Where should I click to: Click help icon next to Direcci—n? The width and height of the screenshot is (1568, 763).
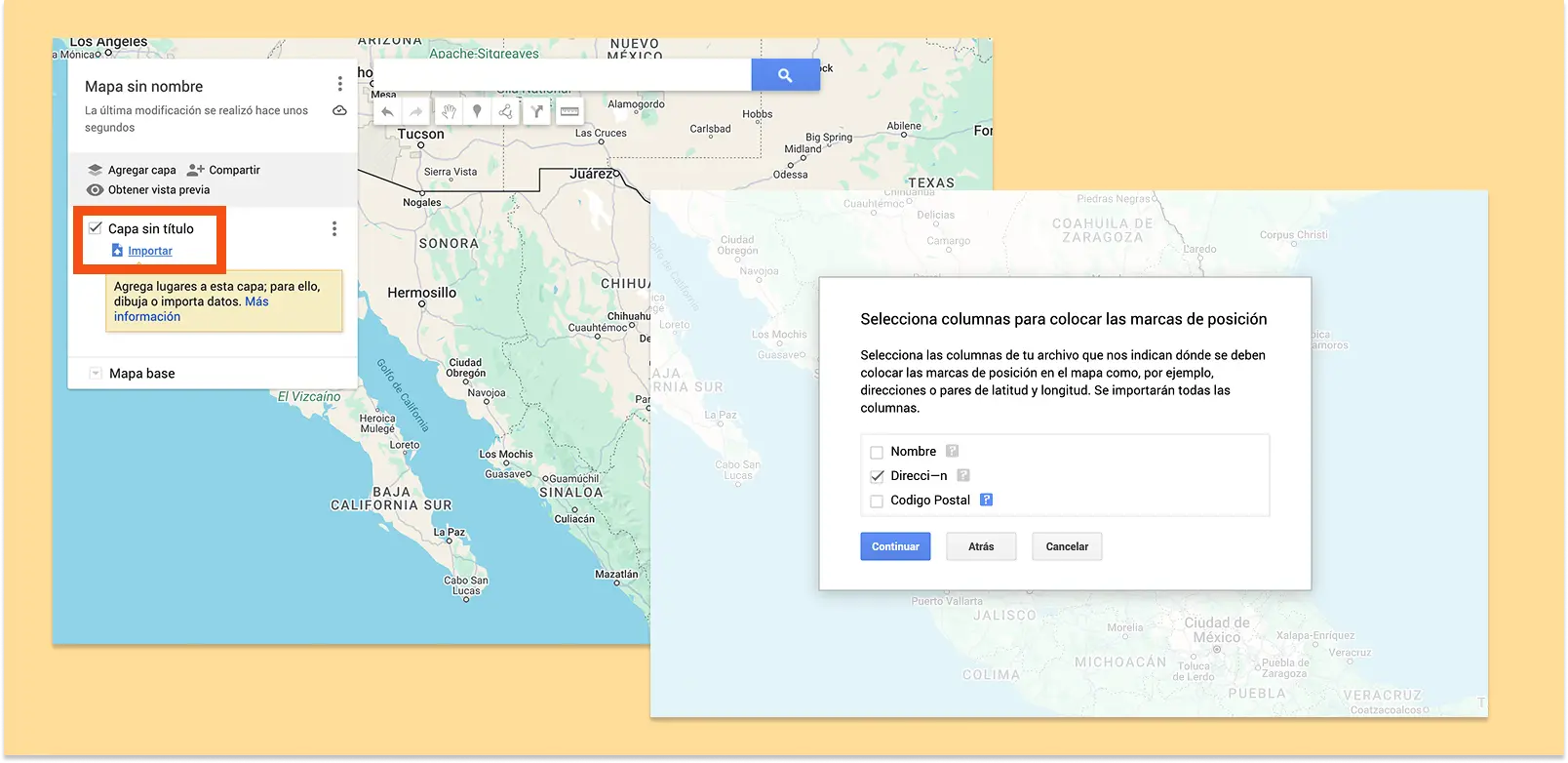point(963,475)
